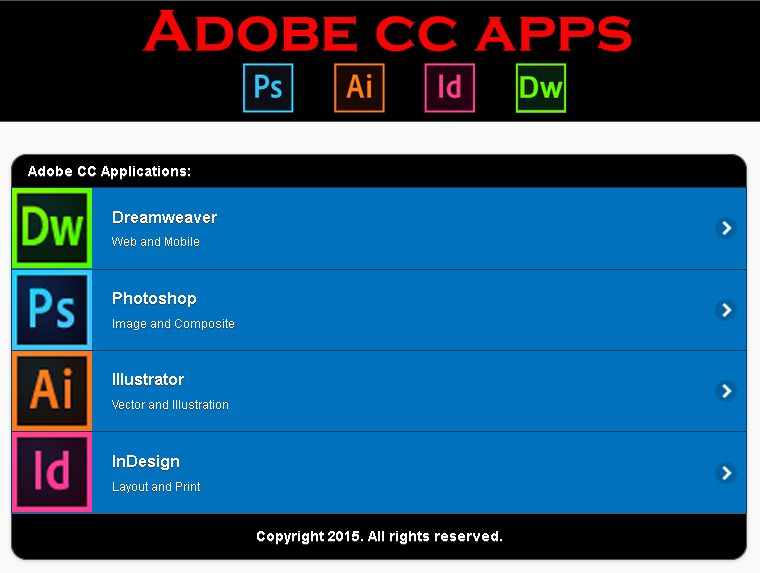Open the Illustrator title link
760x573 pixels.
coord(148,380)
